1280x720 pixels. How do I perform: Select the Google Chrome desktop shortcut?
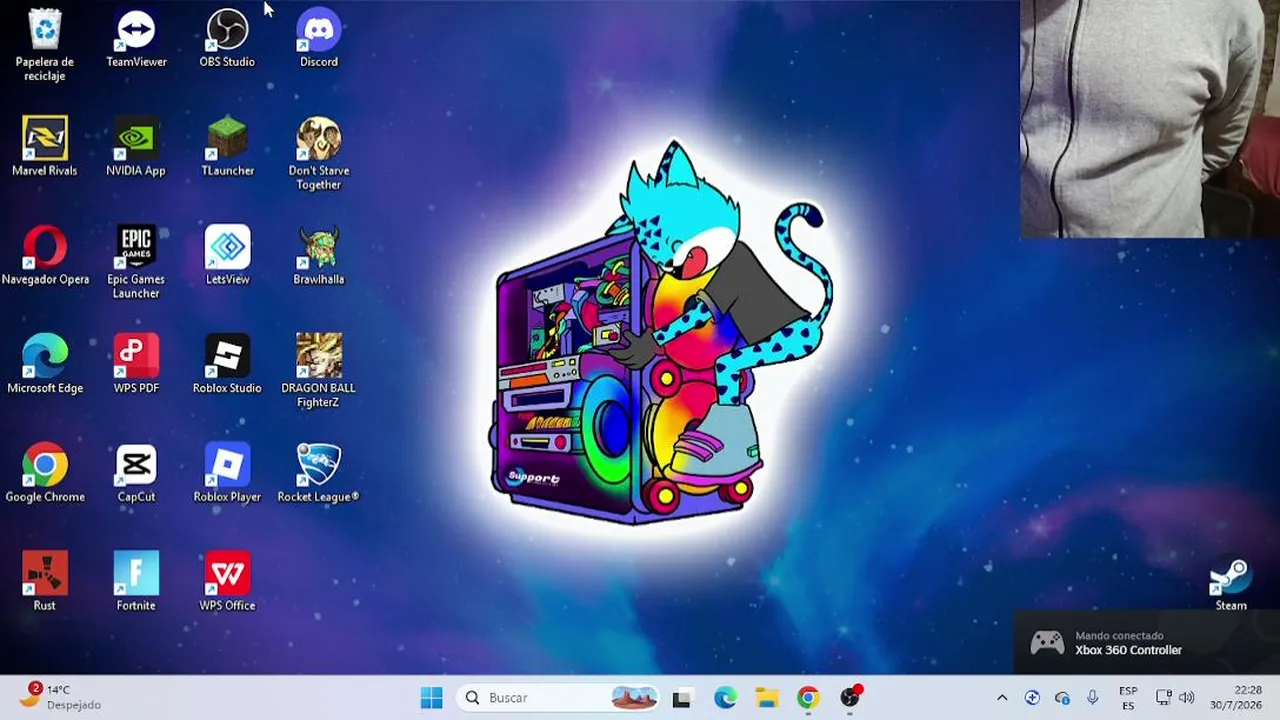(x=45, y=474)
